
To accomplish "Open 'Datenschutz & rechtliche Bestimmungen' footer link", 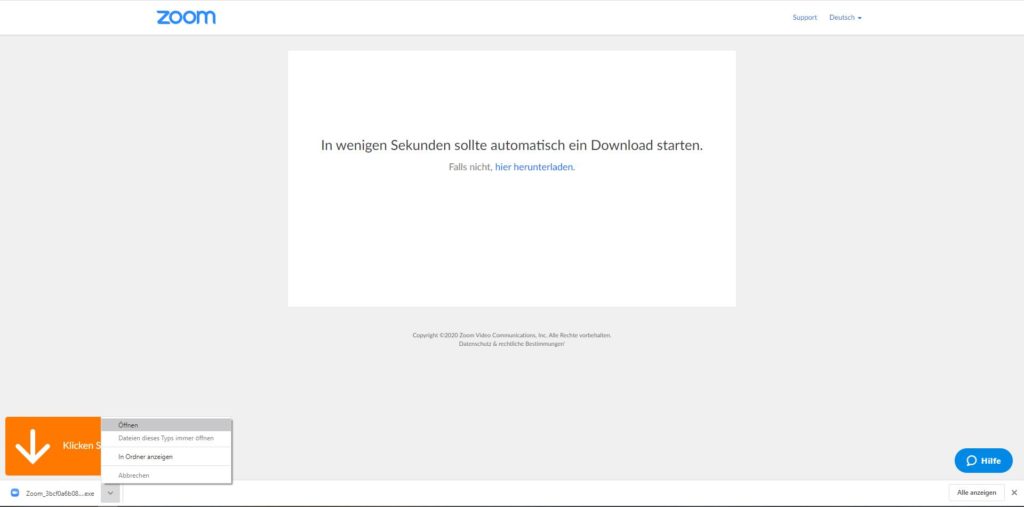I will (x=511, y=344).
